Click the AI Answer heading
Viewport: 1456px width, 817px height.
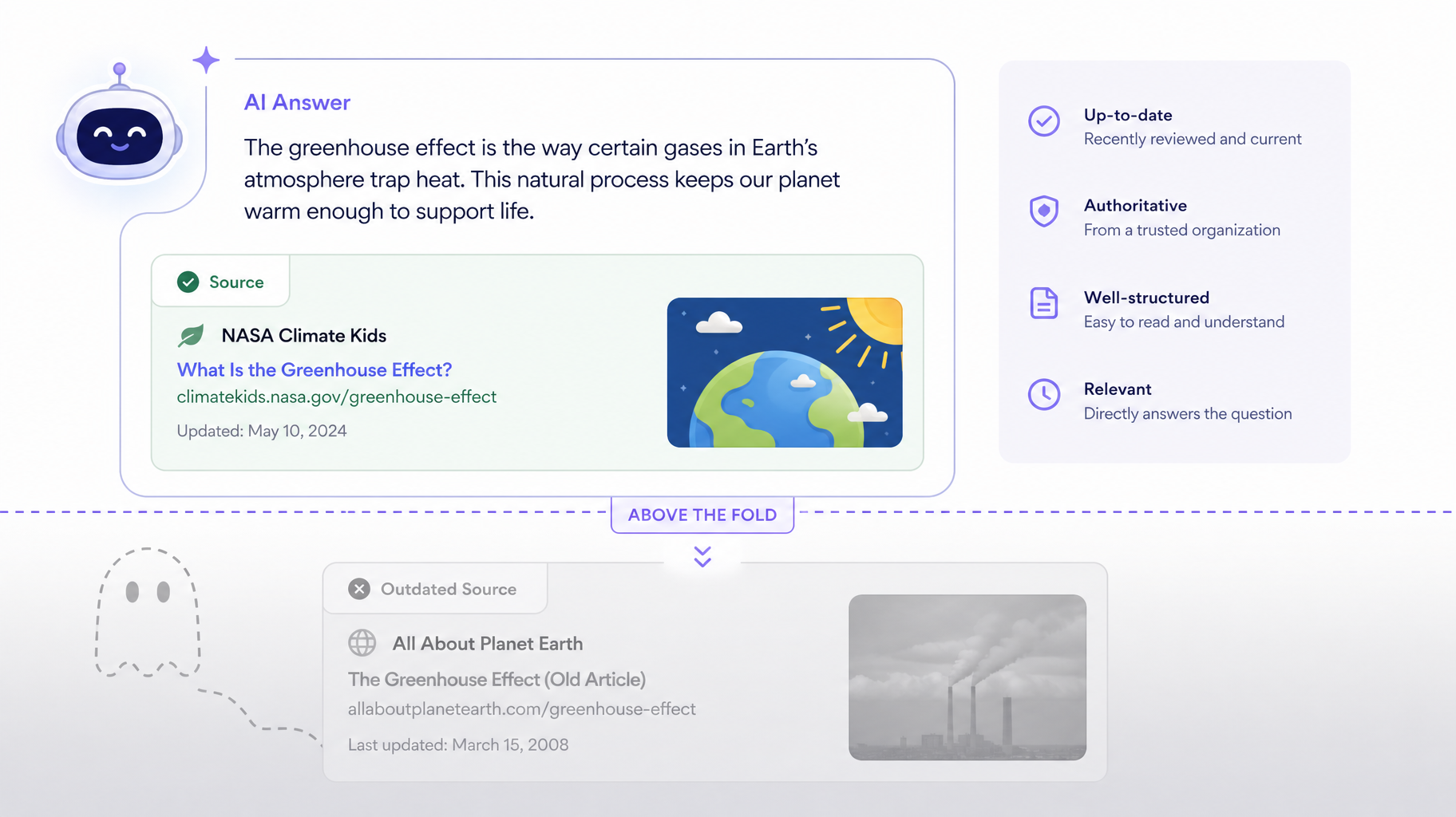297,103
